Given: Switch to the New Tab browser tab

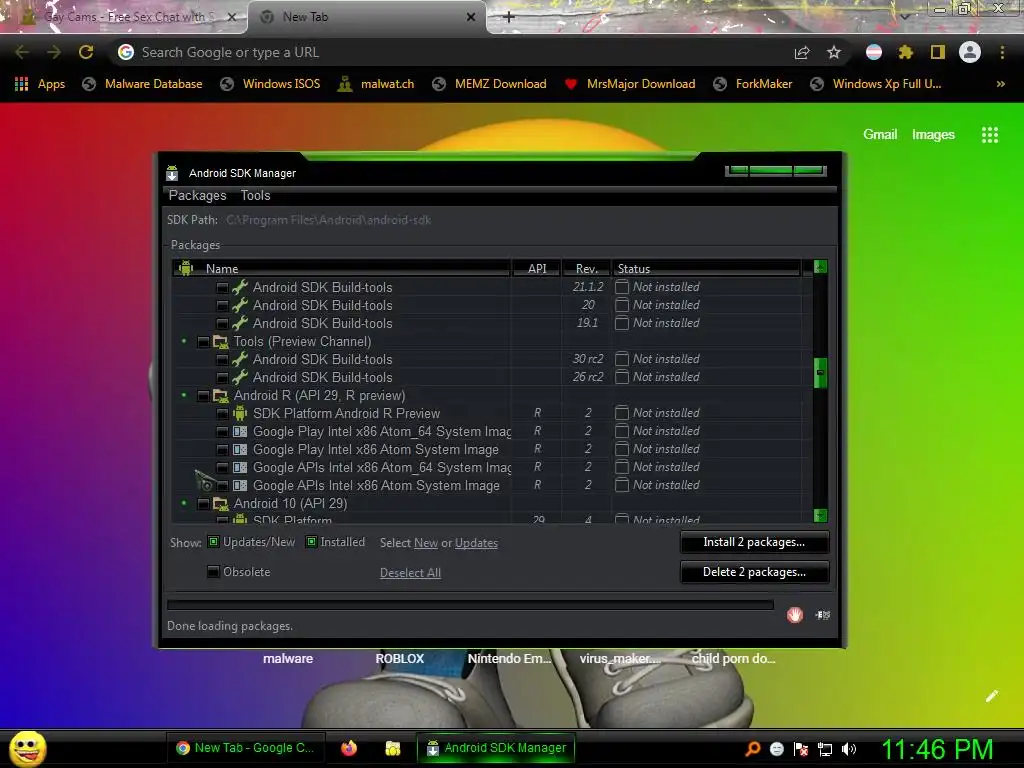Looking at the screenshot, I should [366, 18].
